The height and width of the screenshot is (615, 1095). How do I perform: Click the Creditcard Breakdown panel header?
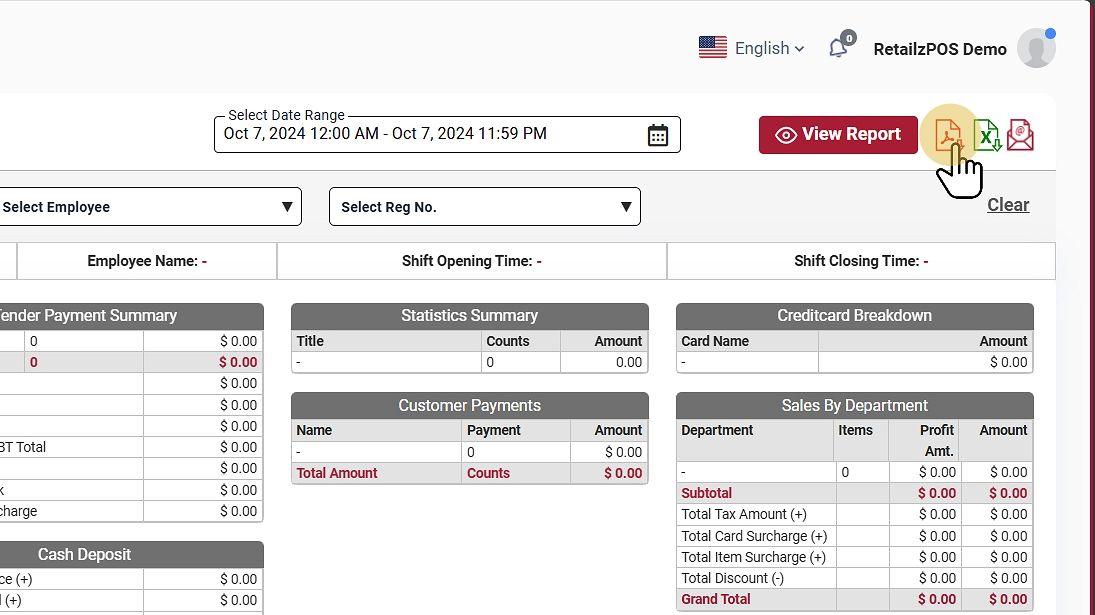854,316
